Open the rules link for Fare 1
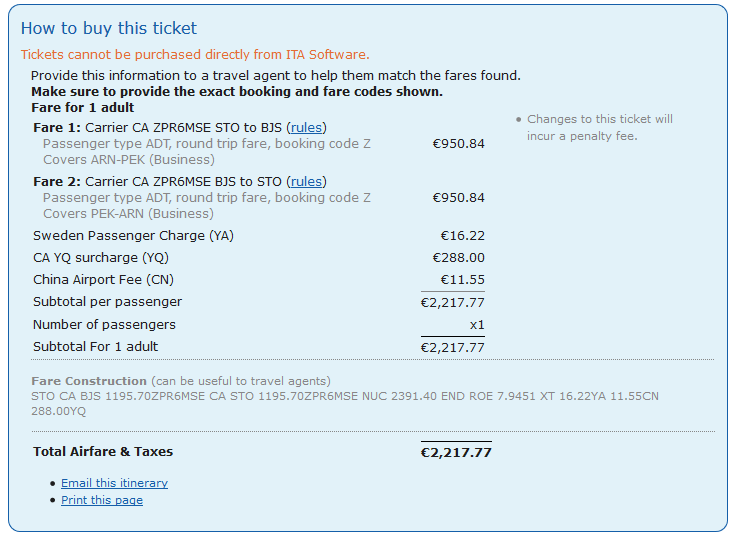 click(306, 128)
